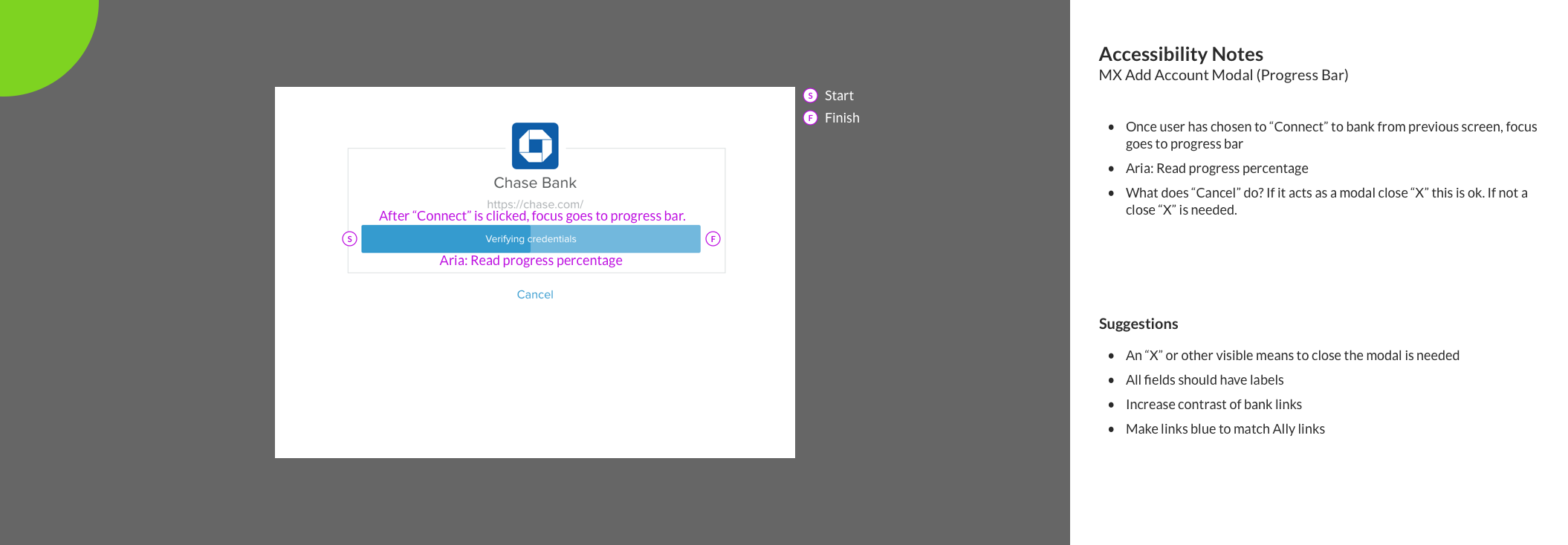This screenshot has height=545, width=1568.
Task: Click the Start legend circle icon
Action: coord(811,96)
